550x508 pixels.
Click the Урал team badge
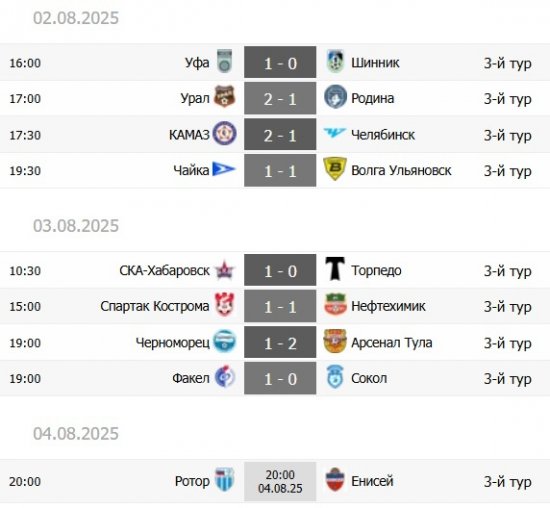224,96
